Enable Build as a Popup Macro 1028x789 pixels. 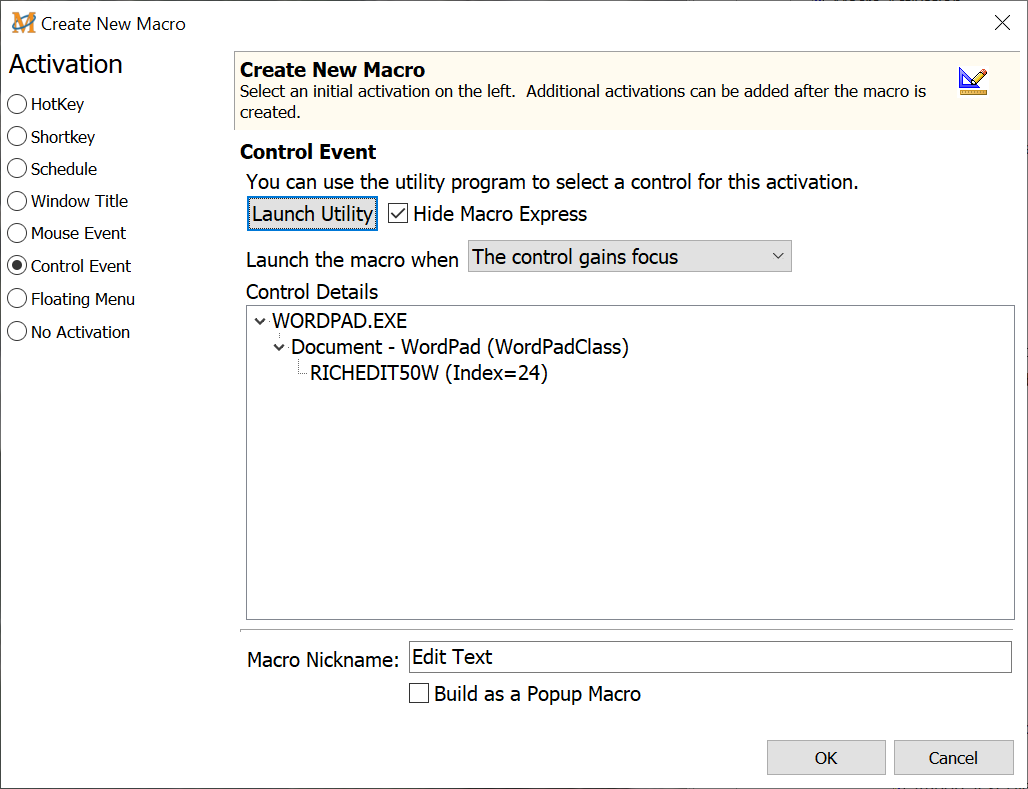(x=420, y=694)
